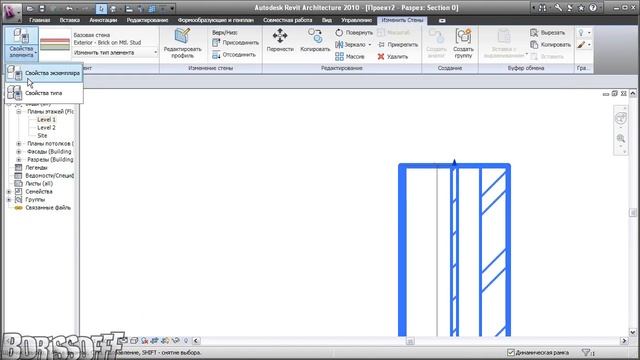Click Отсоединить top/base button
This screenshot has height=360, width=640.
(234, 55)
